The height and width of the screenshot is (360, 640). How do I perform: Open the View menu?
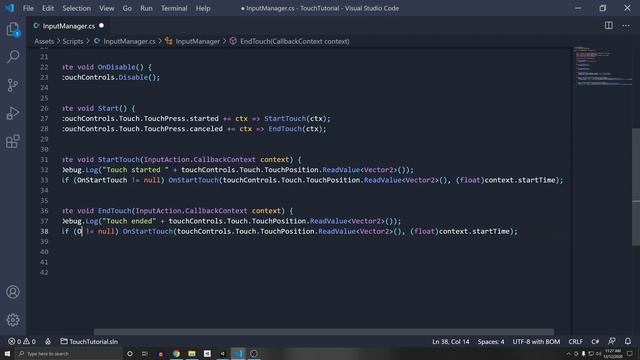[x=107, y=8]
